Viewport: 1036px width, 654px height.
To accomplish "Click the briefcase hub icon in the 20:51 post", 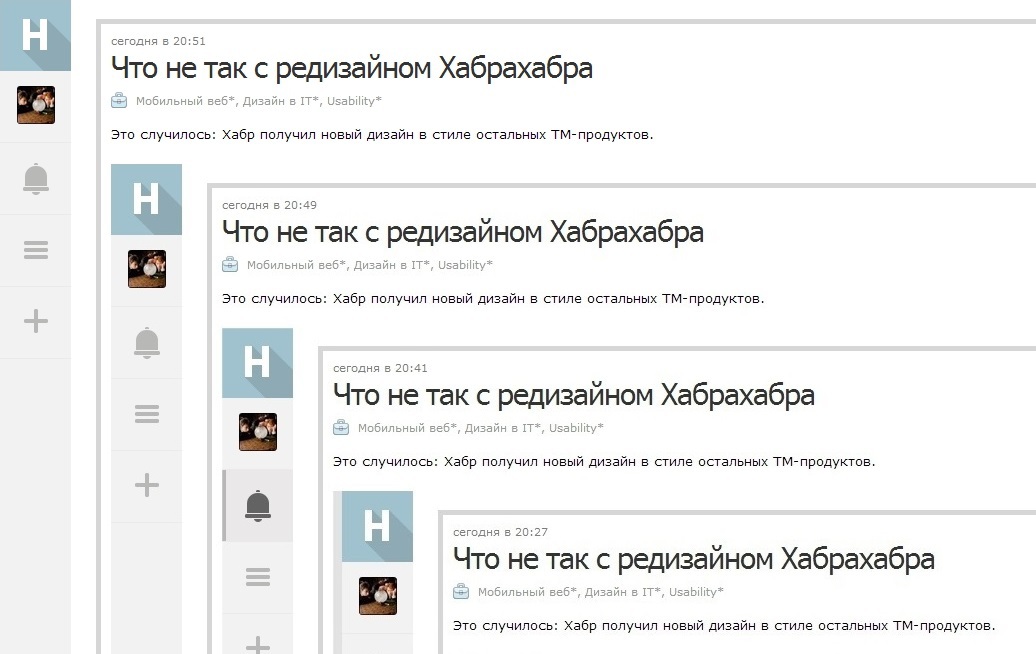I will click(119, 100).
